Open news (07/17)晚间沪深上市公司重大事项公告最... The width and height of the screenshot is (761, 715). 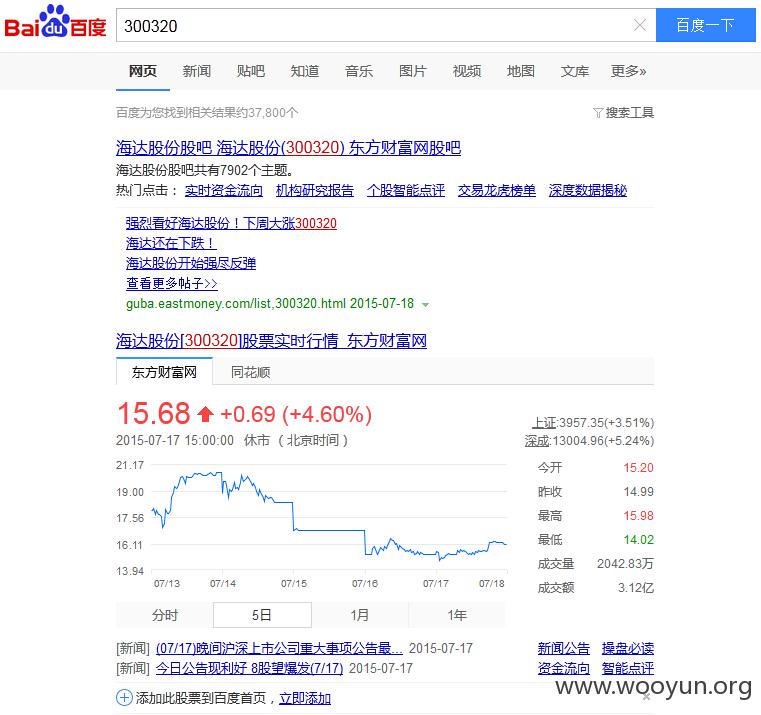tap(279, 648)
